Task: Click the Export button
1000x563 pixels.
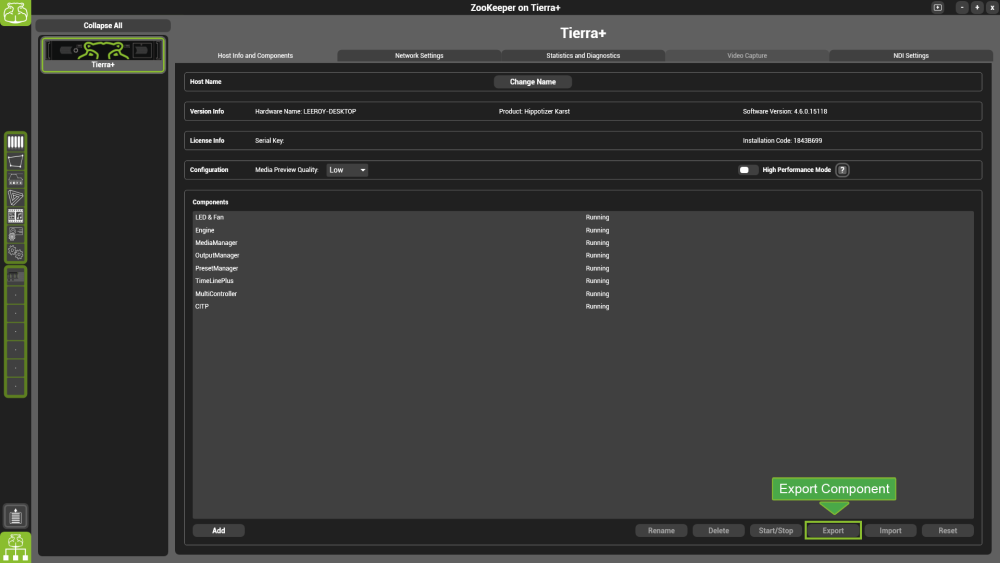Action: pos(833,530)
